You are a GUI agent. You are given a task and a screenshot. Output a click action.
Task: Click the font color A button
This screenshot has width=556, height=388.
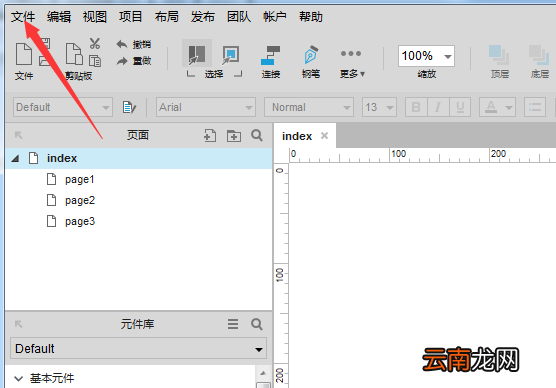point(491,107)
